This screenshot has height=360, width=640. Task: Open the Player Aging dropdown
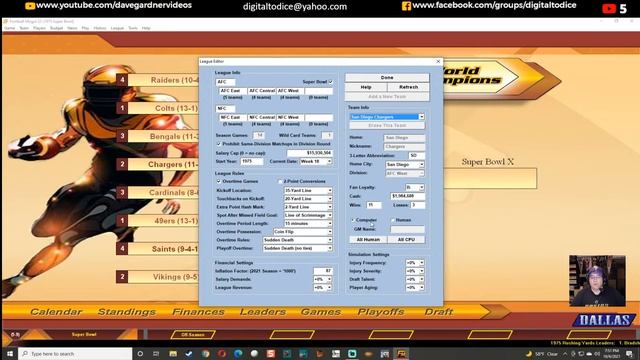point(421,288)
